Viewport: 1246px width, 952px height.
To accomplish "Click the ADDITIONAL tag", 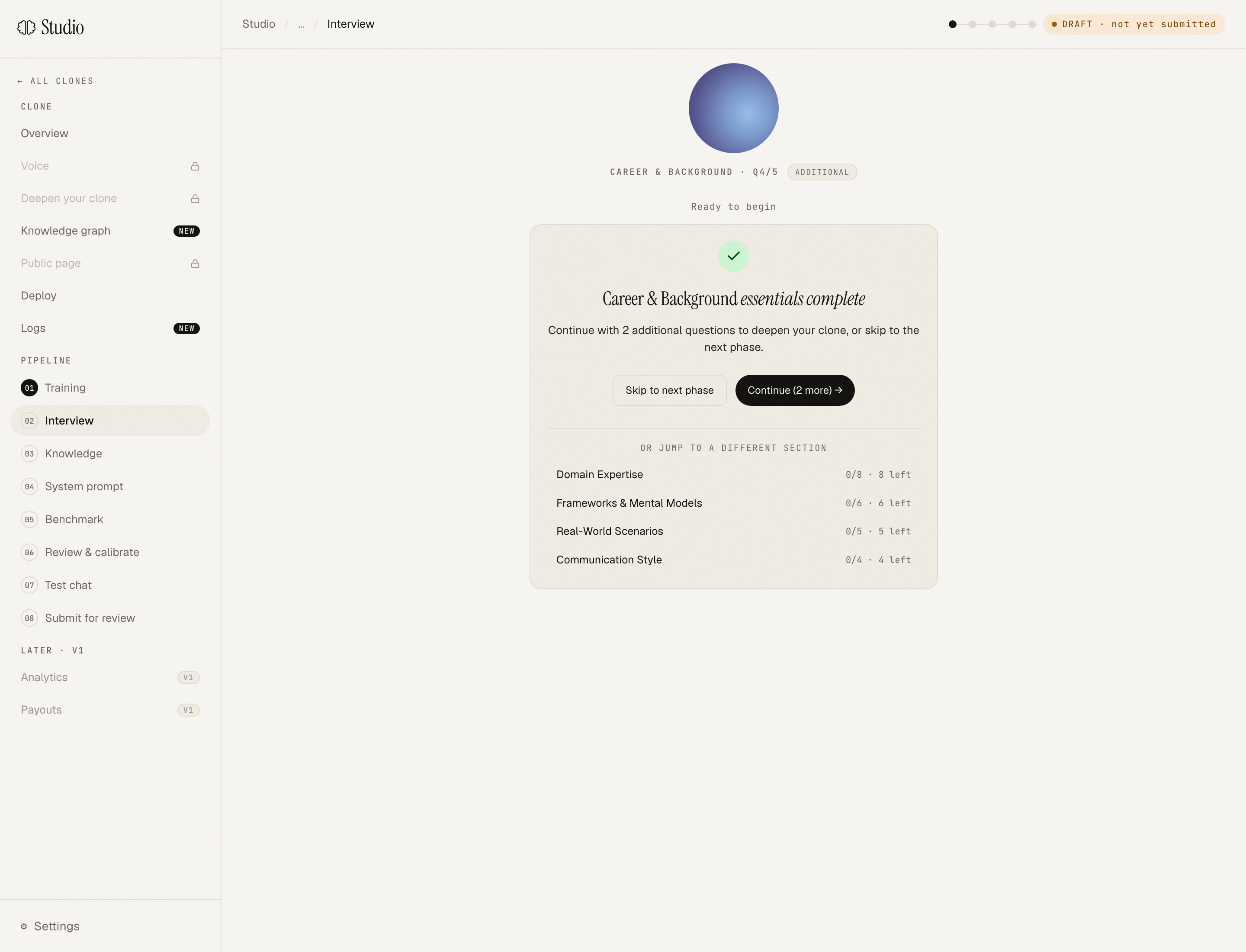I will pos(822,172).
